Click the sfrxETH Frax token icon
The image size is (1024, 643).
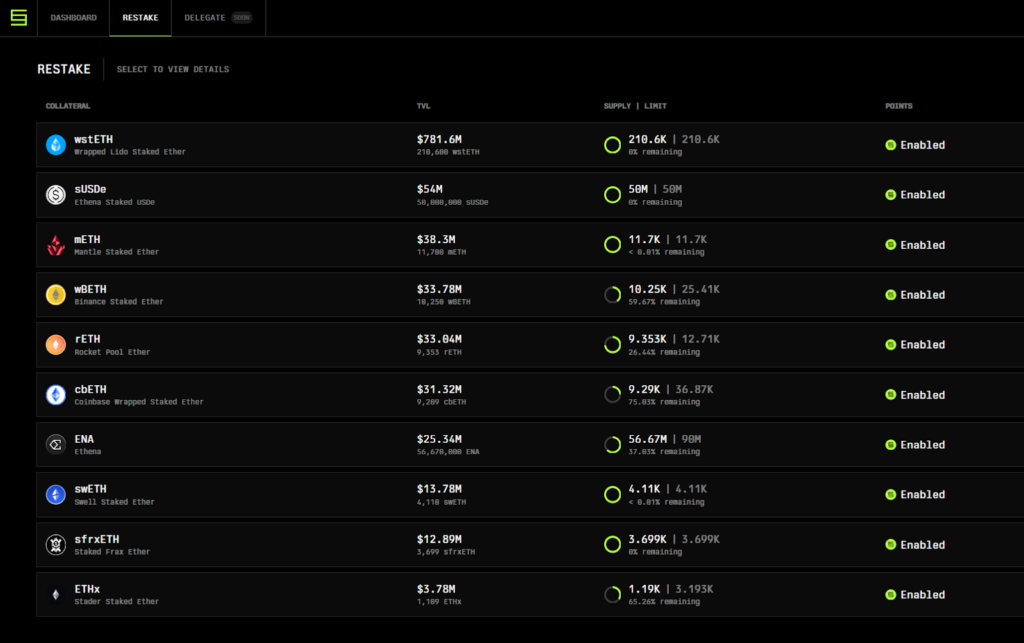click(x=56, y=545)
